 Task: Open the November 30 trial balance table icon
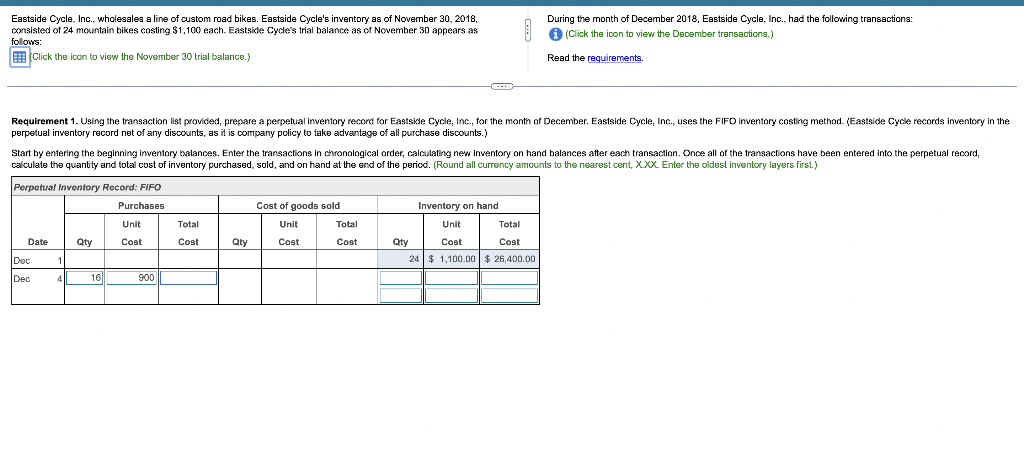19,57
